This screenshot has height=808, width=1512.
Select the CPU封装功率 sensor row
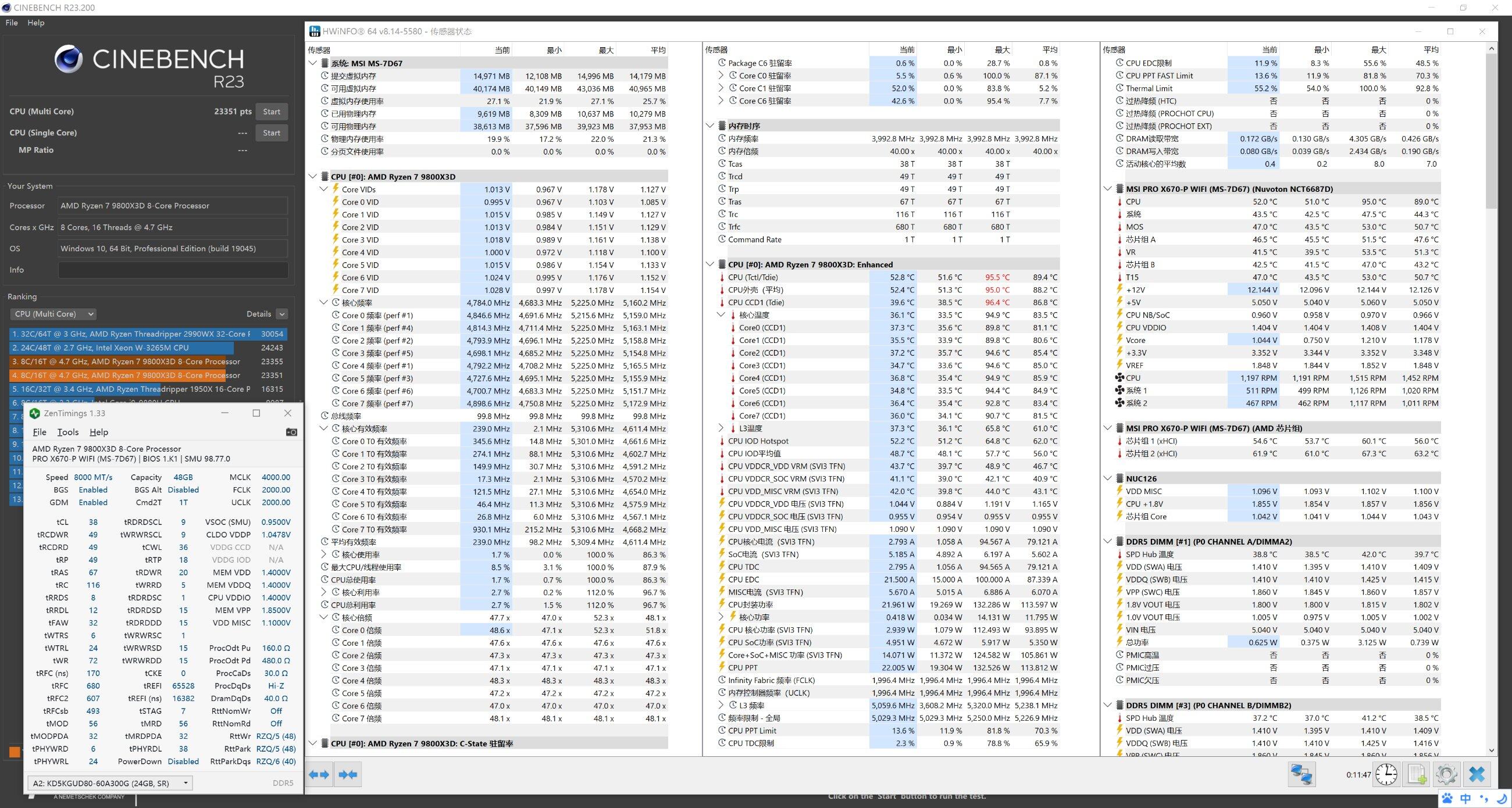[x=889, y=605]
